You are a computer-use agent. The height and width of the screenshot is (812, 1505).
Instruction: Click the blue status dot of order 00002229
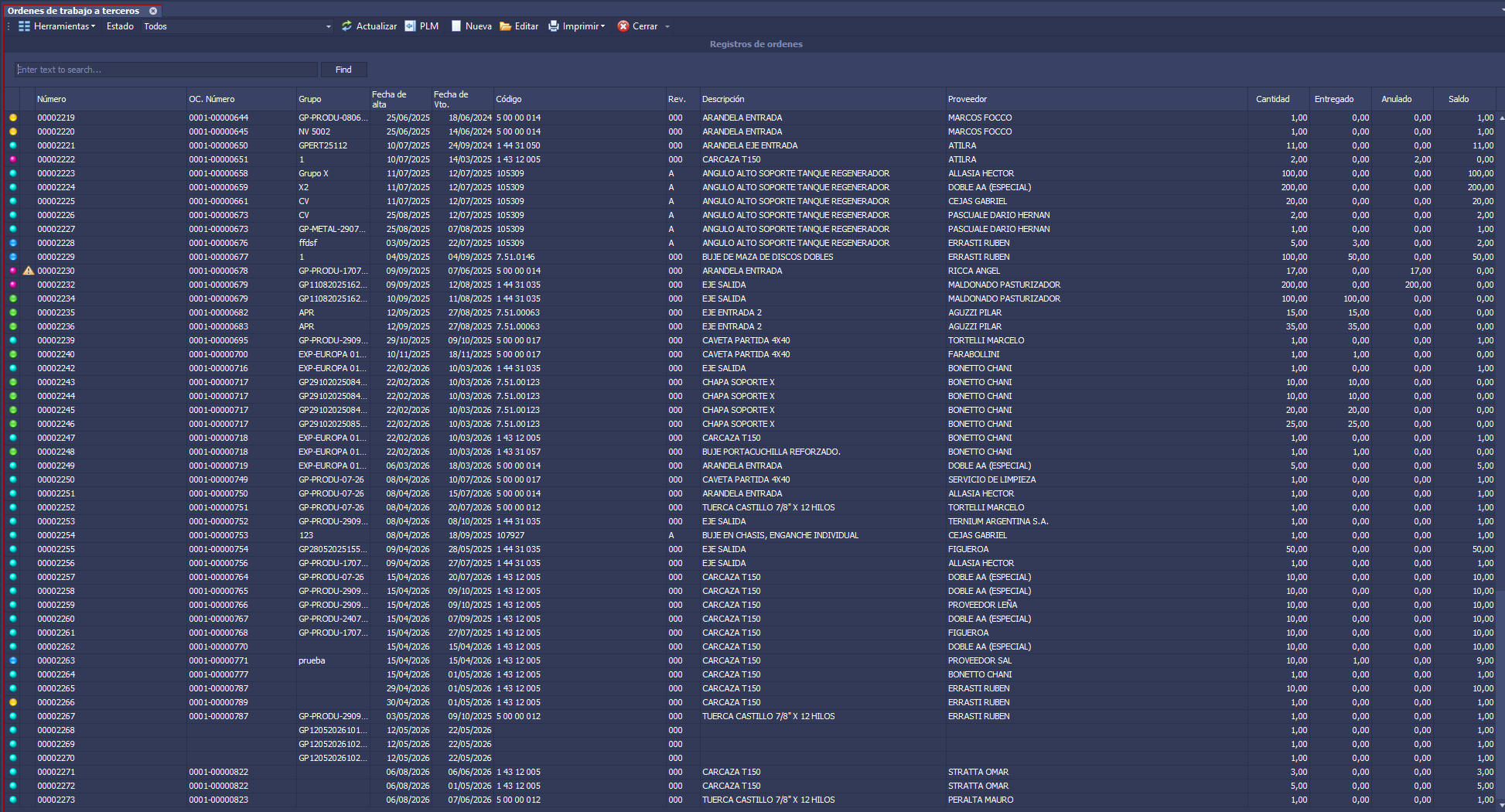pos(13,257)
